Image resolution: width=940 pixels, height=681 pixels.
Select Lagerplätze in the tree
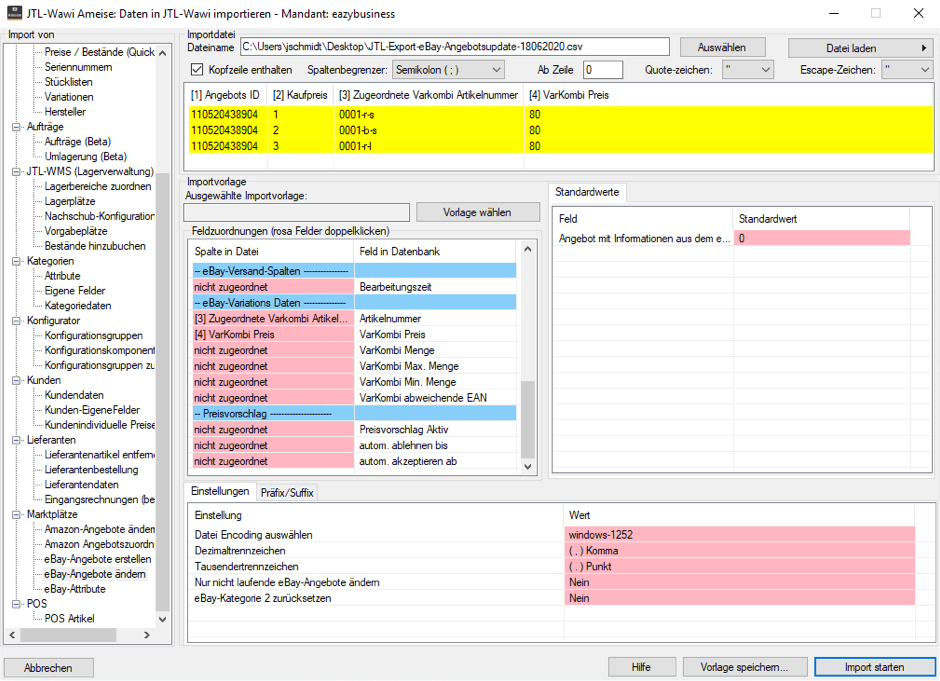70,201
